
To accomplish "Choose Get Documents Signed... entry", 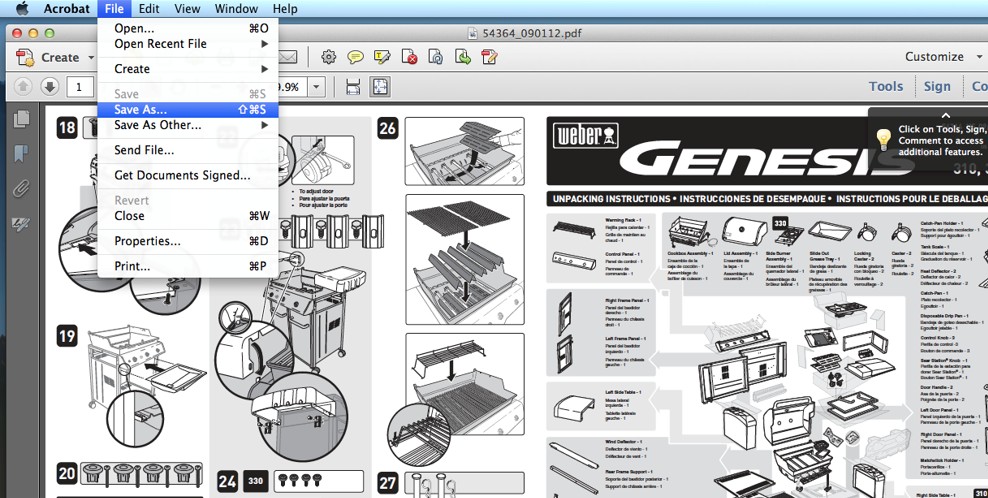I will tap(188, 175).
